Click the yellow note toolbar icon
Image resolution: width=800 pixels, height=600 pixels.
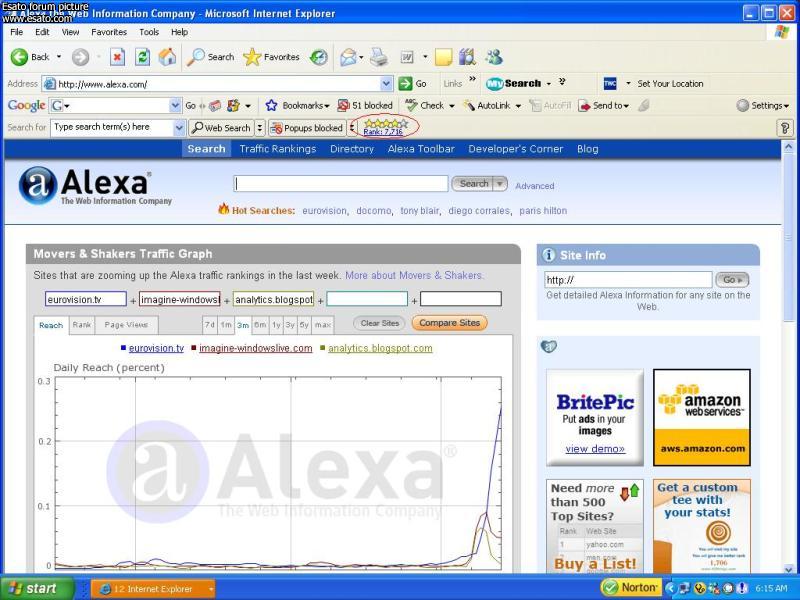(x=443, y=57)
